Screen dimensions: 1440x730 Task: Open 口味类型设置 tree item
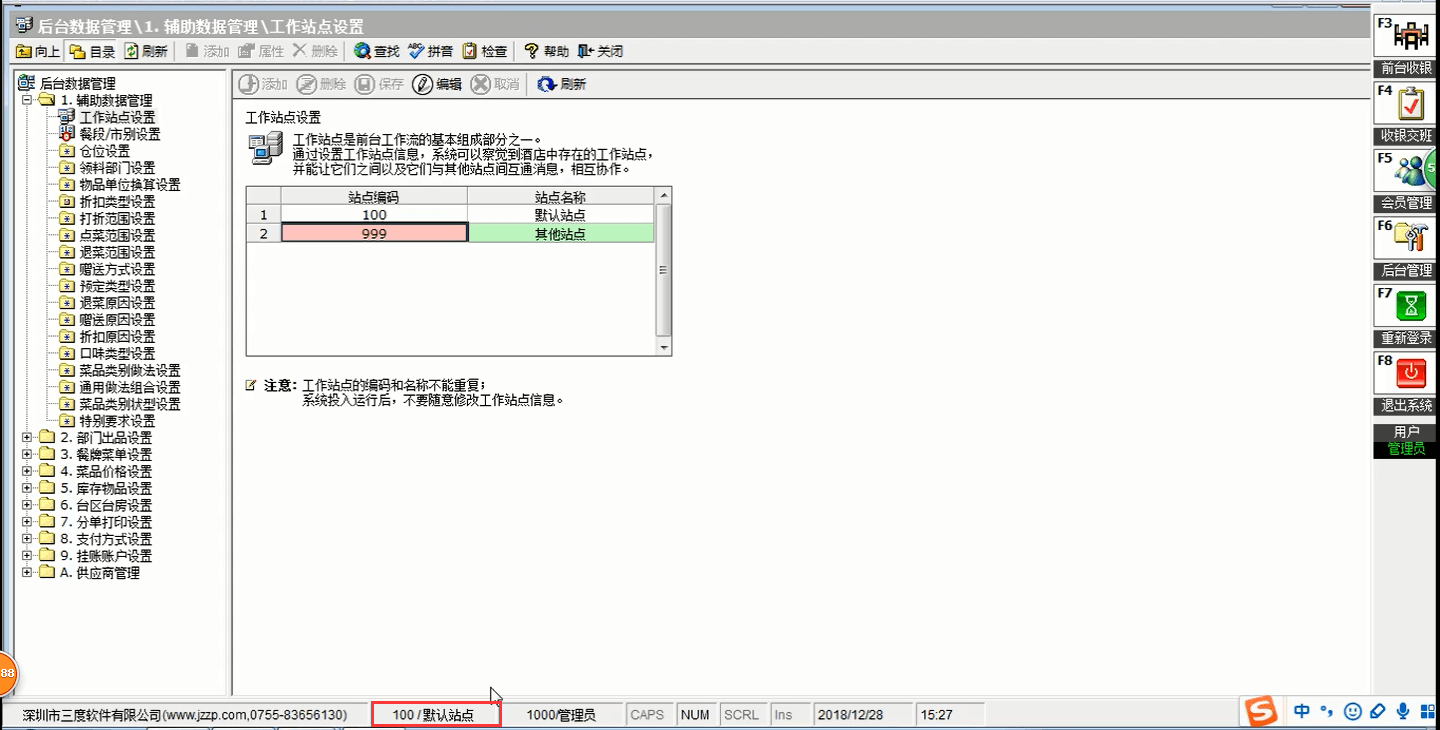[117, 354]
